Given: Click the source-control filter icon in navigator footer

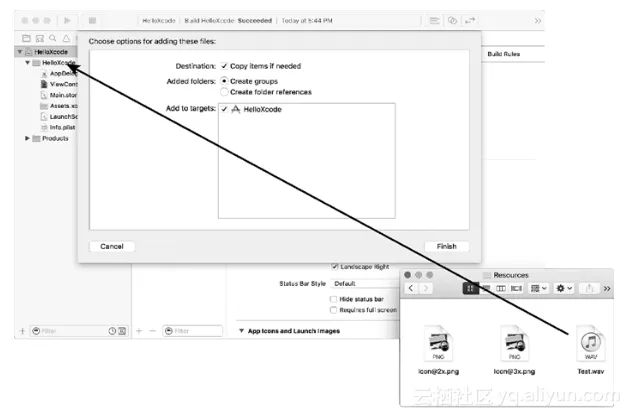Looking at the screenshot, I should 122,331.
